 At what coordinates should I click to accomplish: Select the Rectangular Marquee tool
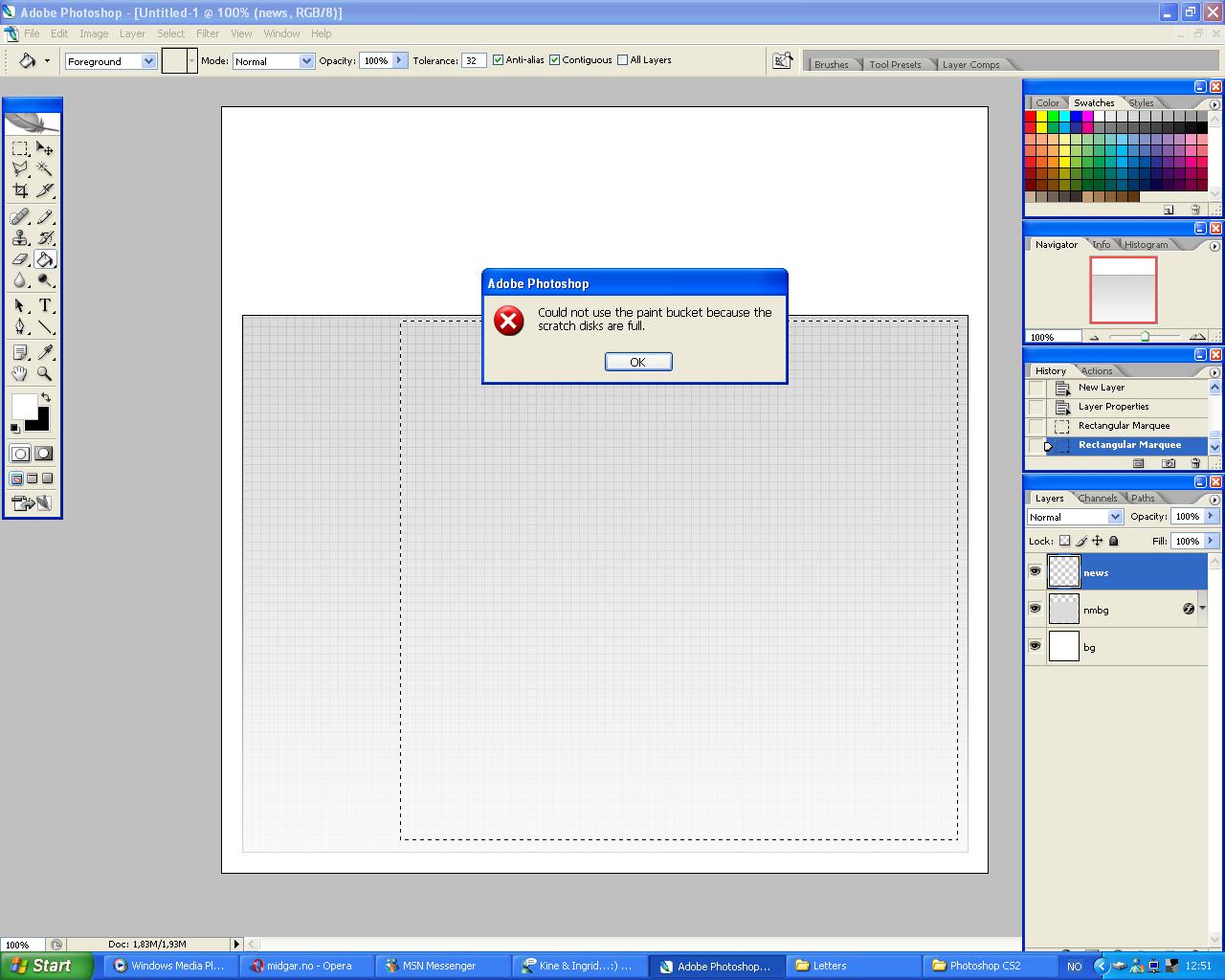tap(20, 148)
